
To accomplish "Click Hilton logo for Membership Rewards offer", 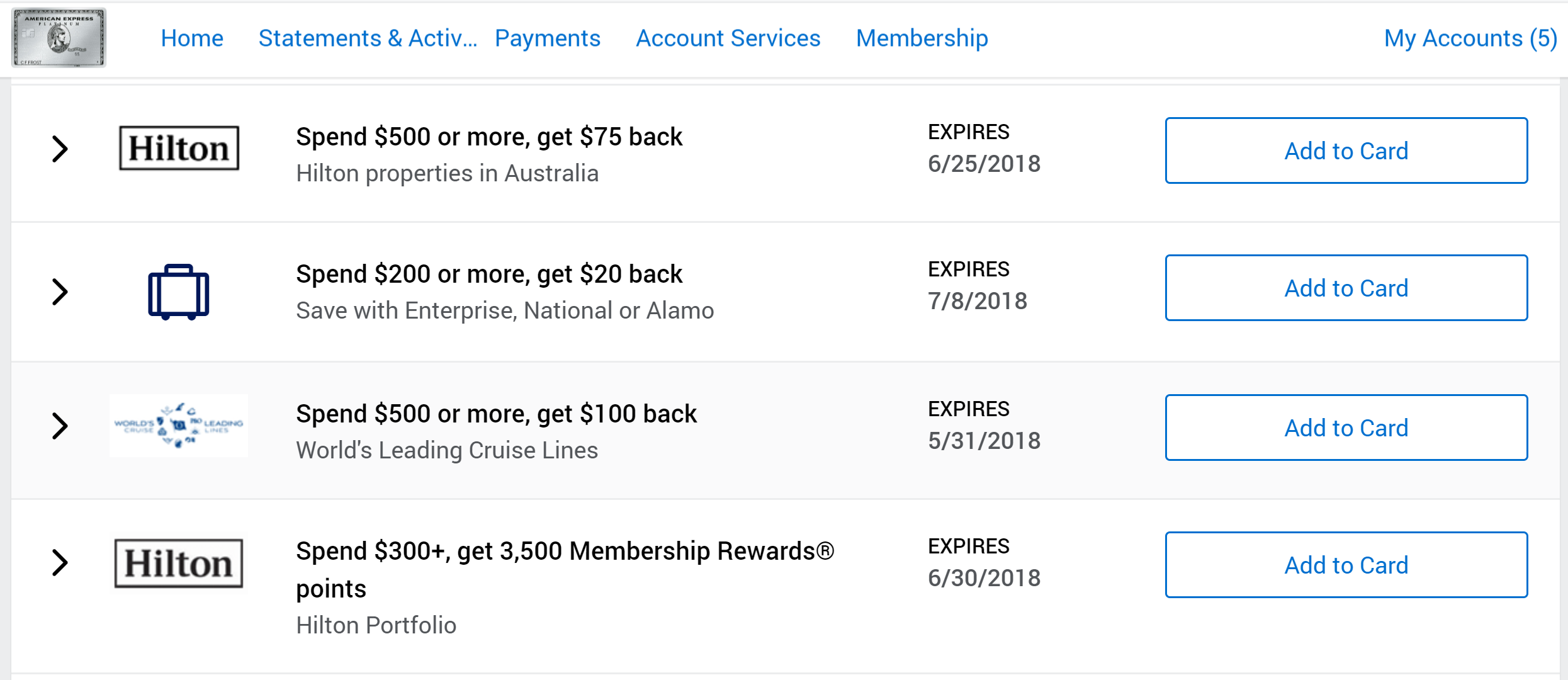I will pos(179,563).
